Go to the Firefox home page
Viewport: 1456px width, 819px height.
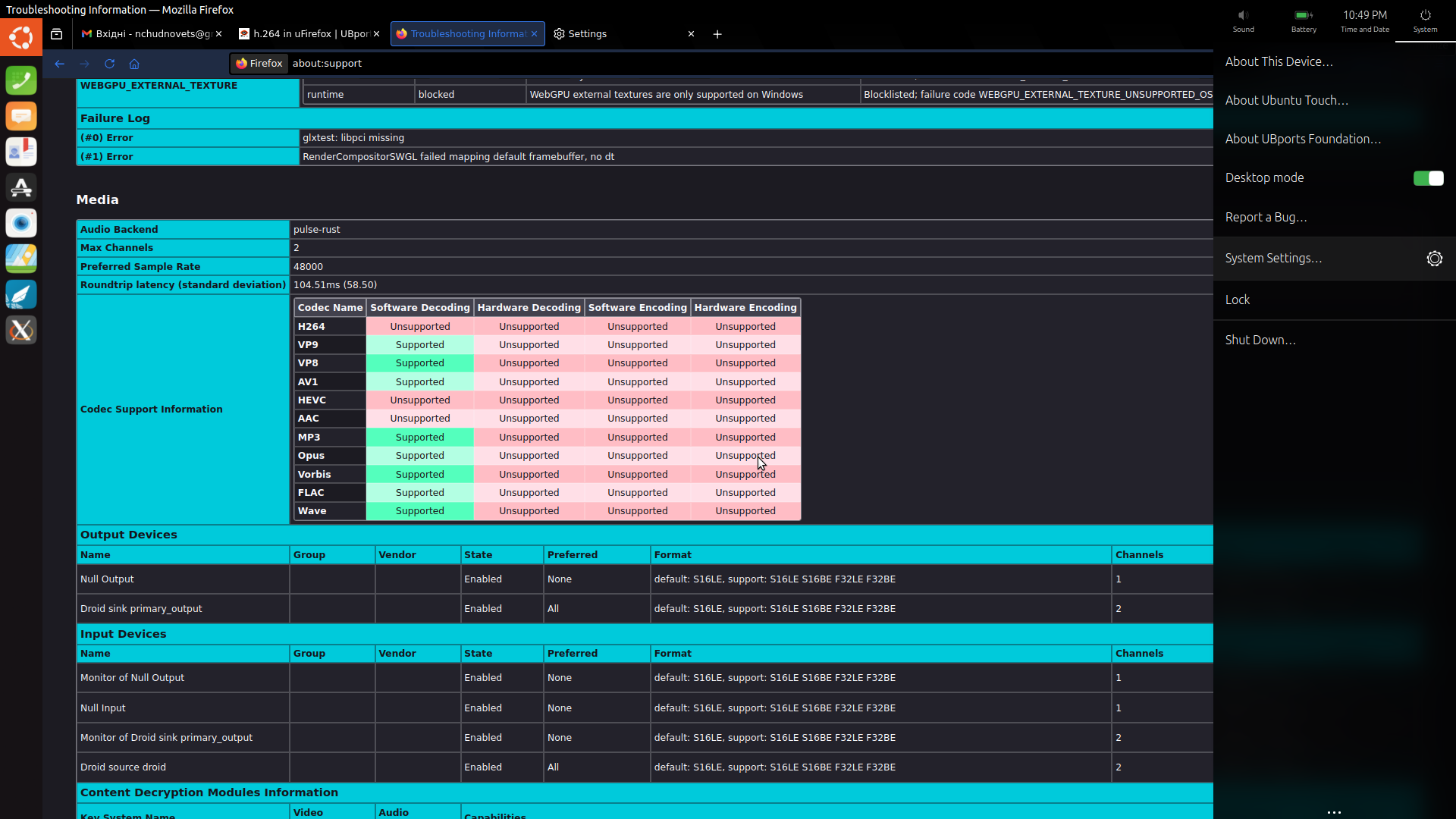point(134,64)
